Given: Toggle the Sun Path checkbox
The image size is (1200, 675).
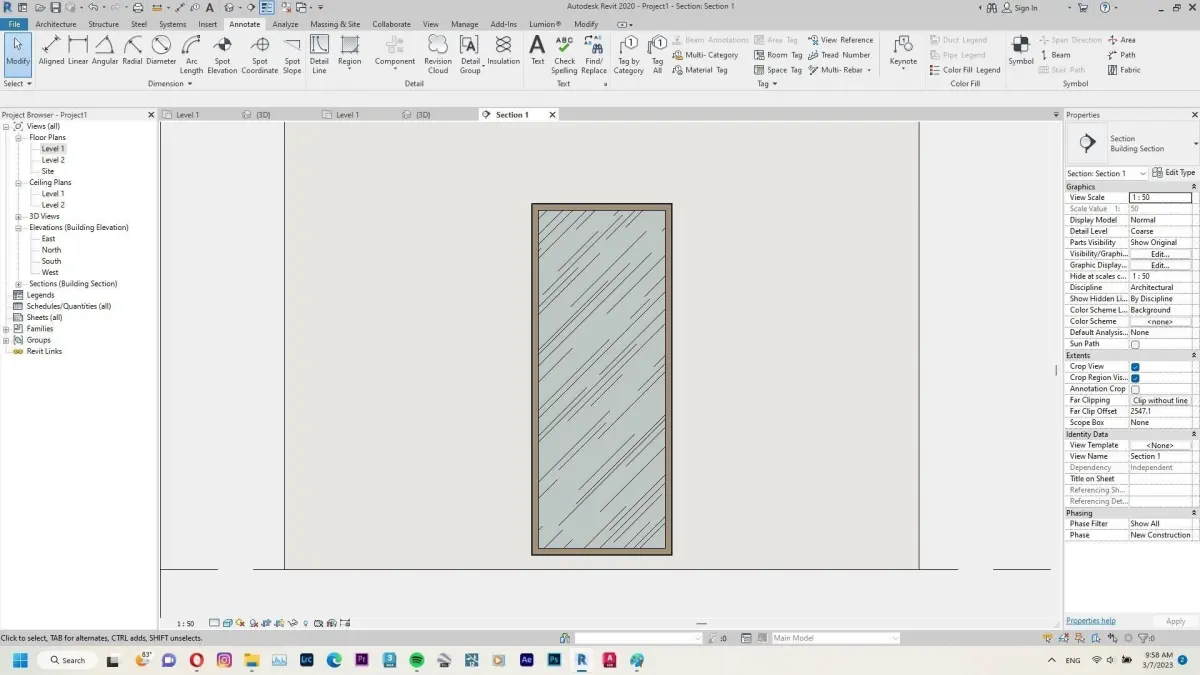Looking at the screenshot, I should (1135, 344).
